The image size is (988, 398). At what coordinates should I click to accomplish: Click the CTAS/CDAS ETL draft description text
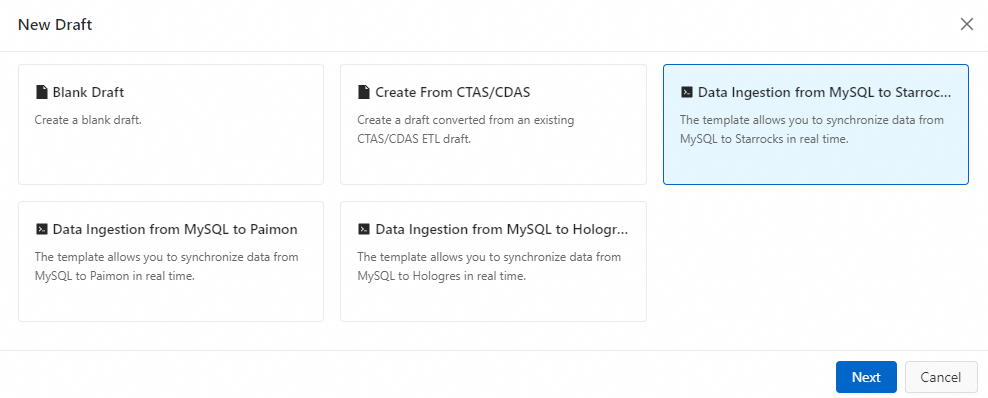click(x=466, y=129)
